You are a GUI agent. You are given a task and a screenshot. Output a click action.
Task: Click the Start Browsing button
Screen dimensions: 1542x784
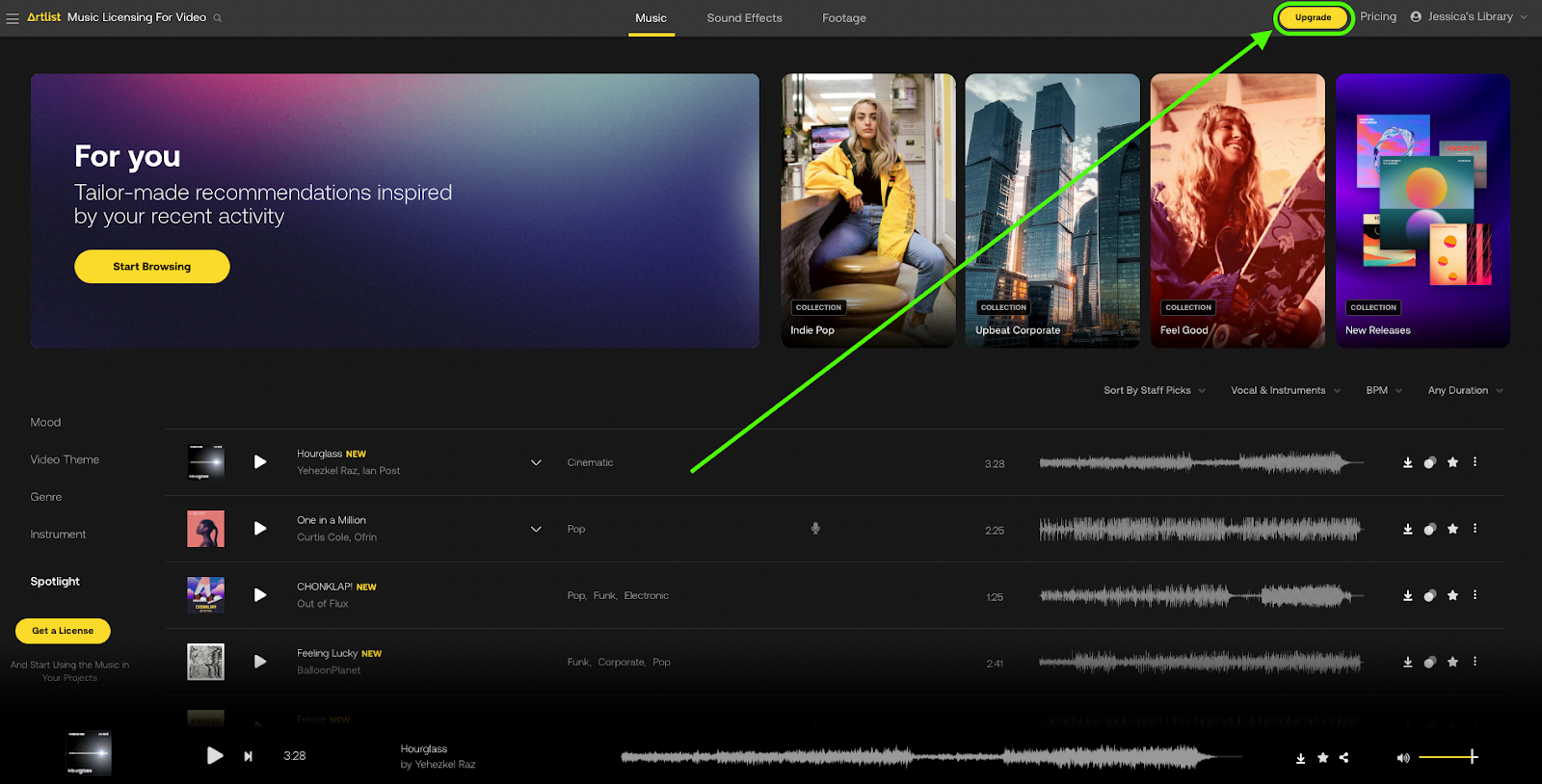[152, 267]
